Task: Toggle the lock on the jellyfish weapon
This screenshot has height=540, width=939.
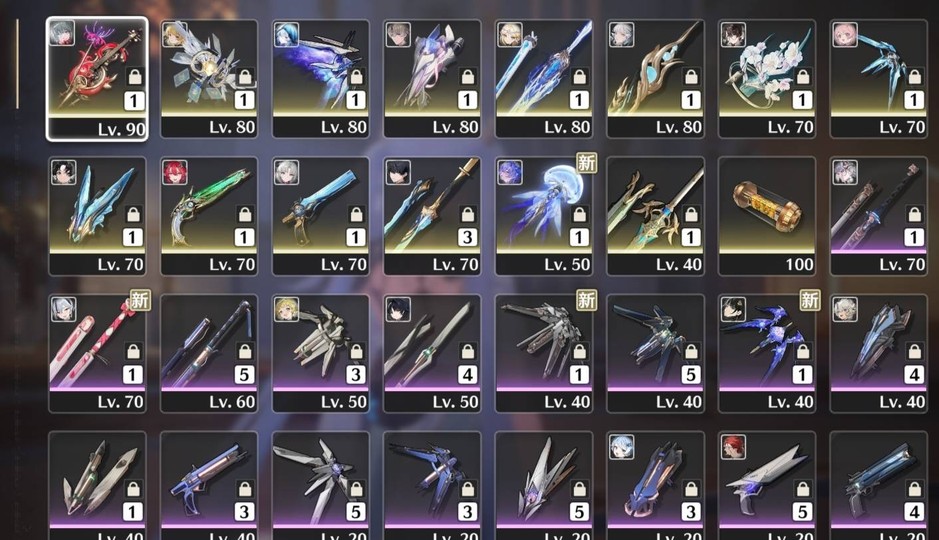Action: tap(579, 214)
